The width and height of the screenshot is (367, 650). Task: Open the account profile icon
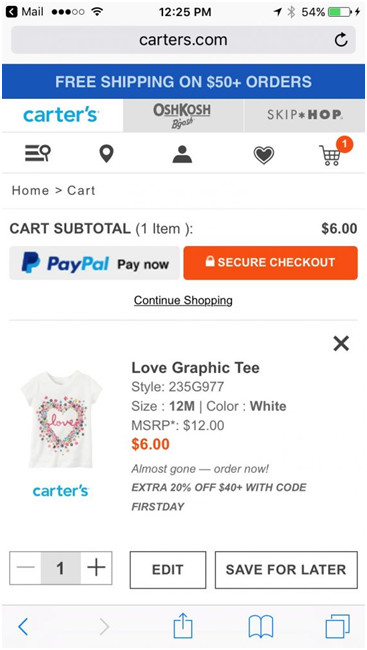point(182,154)
